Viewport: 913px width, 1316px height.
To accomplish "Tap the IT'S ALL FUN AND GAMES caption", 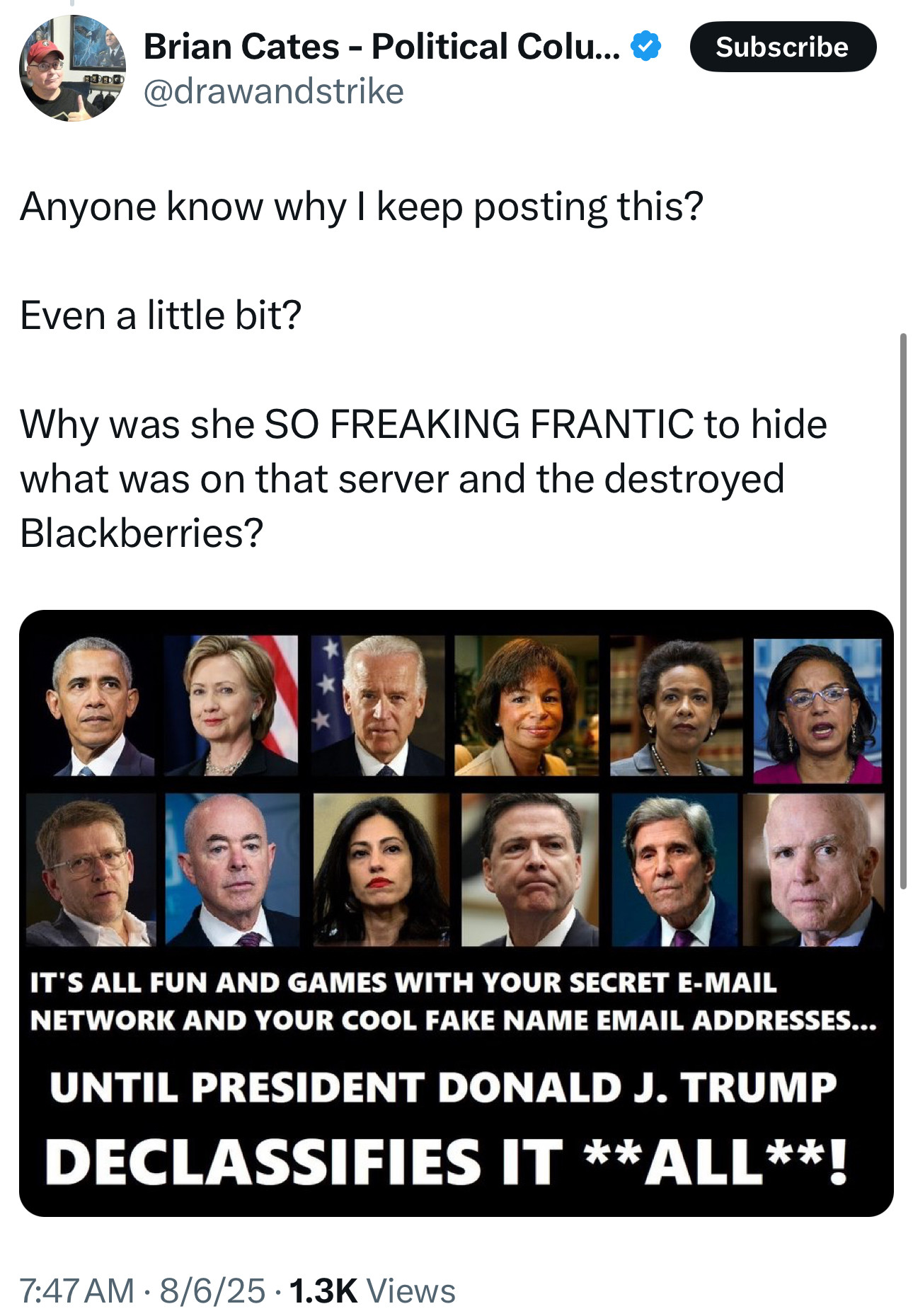I will [453, 1000].
